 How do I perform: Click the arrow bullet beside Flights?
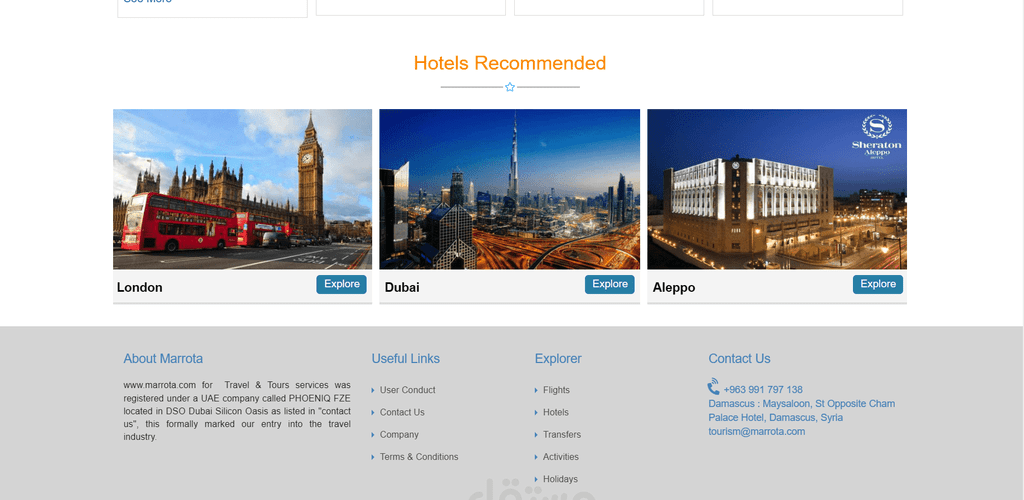[536, 390]
